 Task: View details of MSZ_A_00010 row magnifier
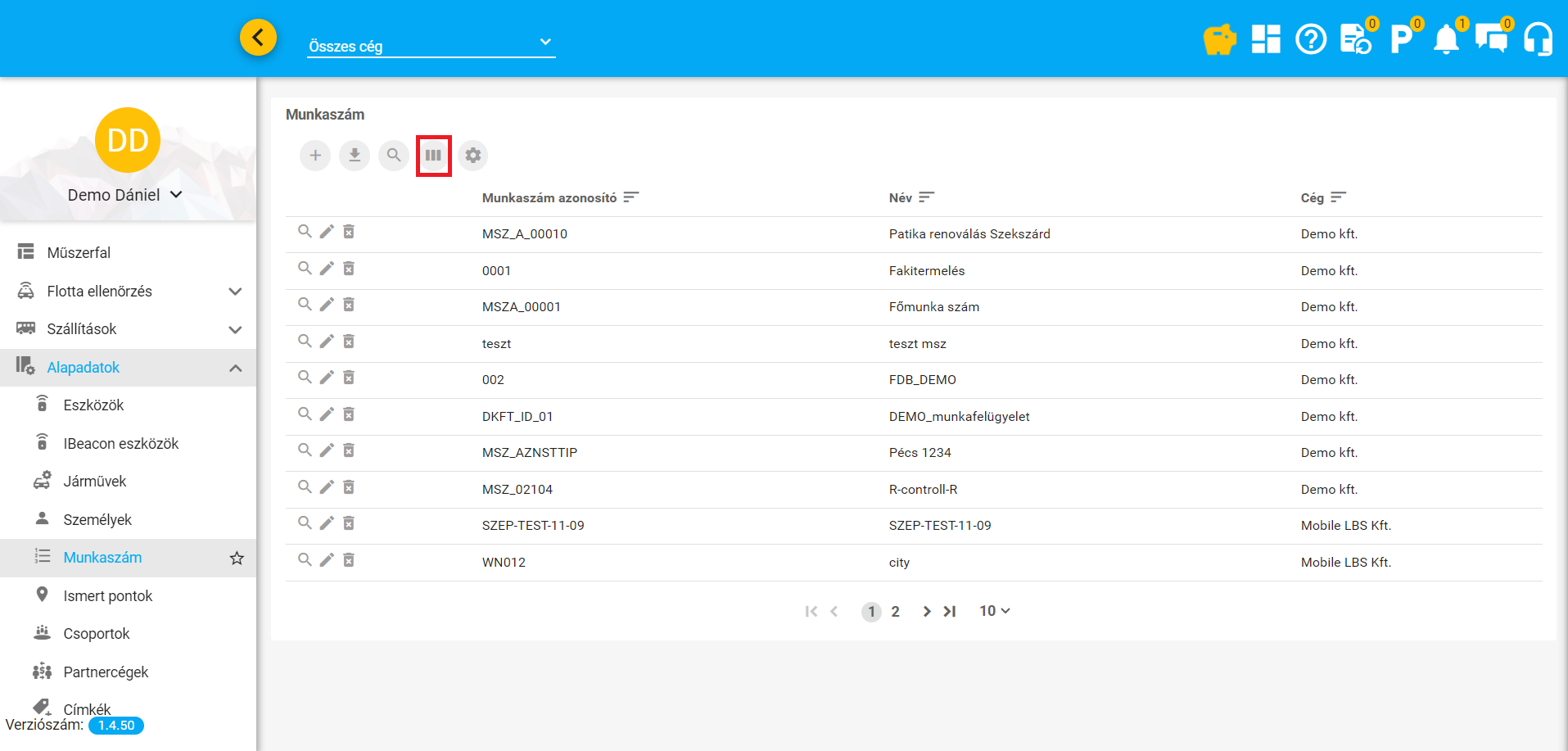(x=305, y=232)
